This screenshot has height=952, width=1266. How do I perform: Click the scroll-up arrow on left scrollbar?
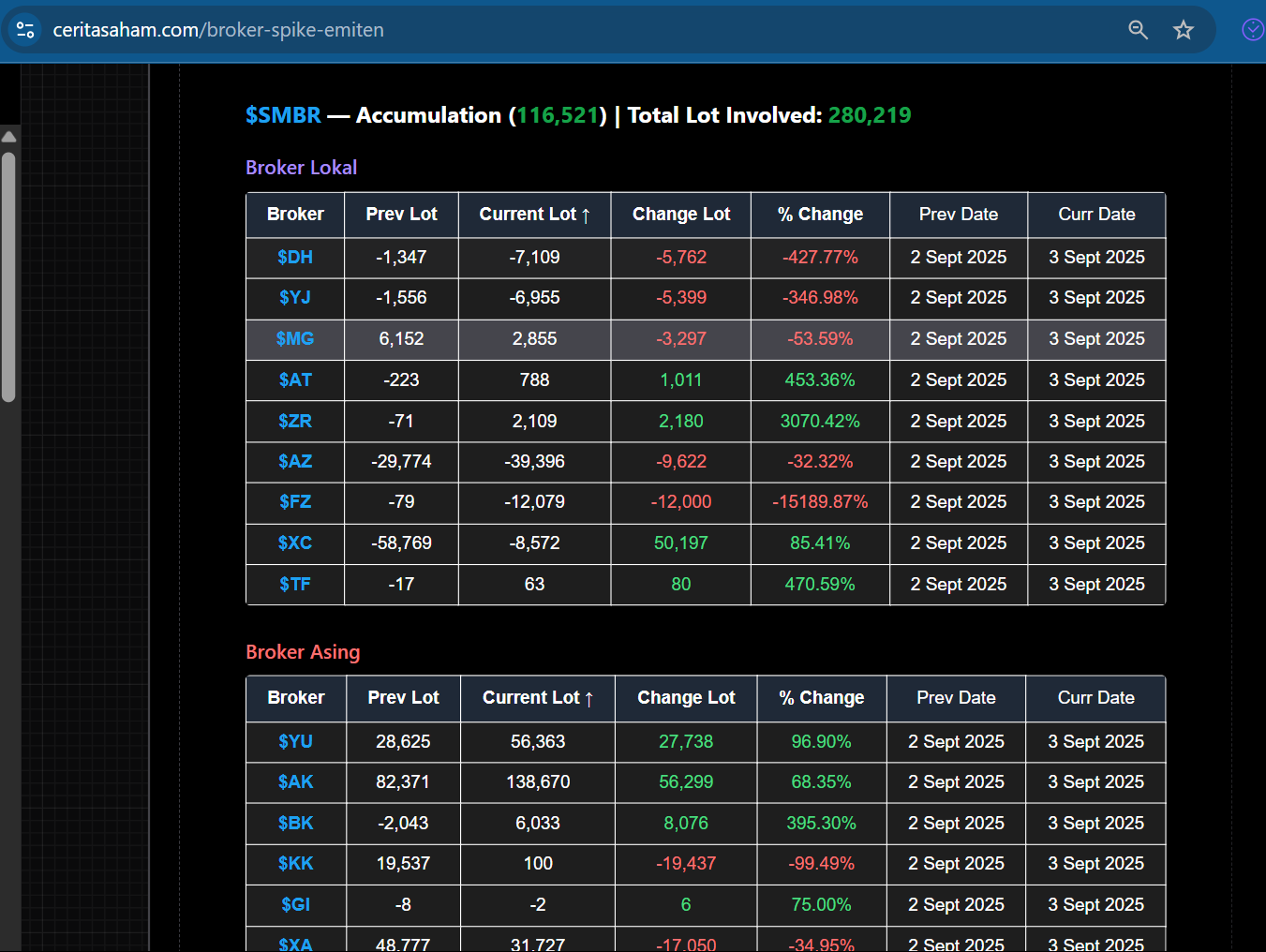pyautogui.click(x=8, y=137)
